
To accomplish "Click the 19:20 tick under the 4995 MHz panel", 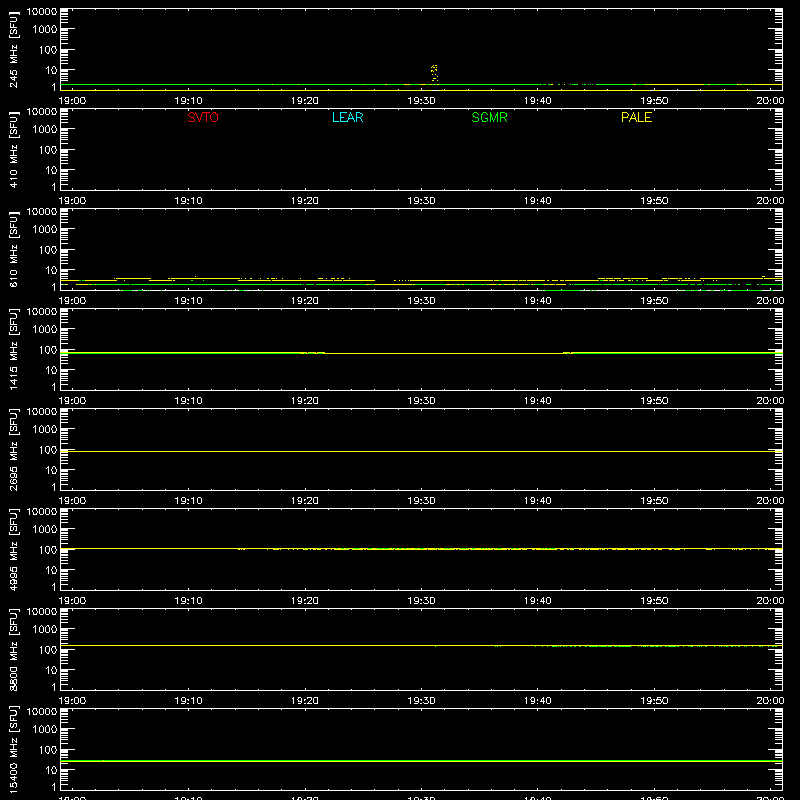I will [x=305, y=601].
